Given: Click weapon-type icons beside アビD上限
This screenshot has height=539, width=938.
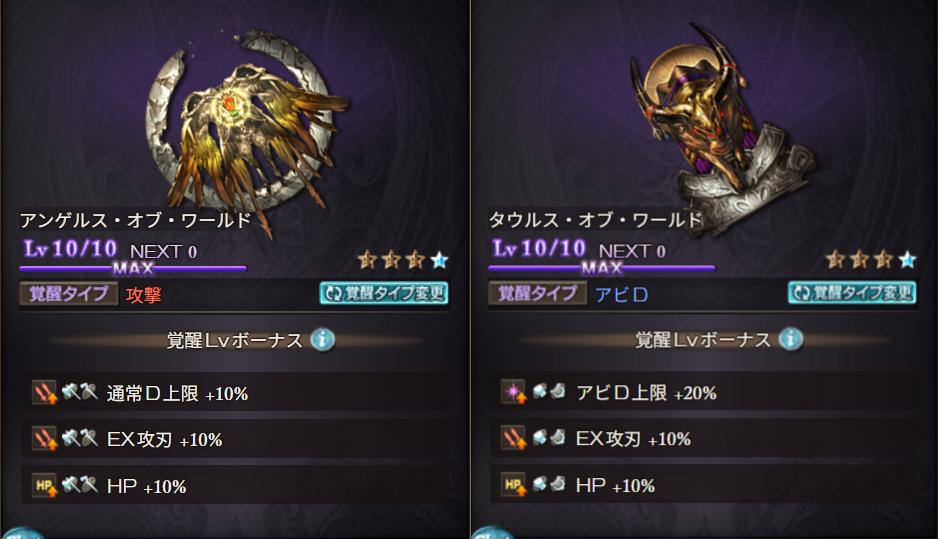Looking at the screenshot, I should click(x=549, y=391).
